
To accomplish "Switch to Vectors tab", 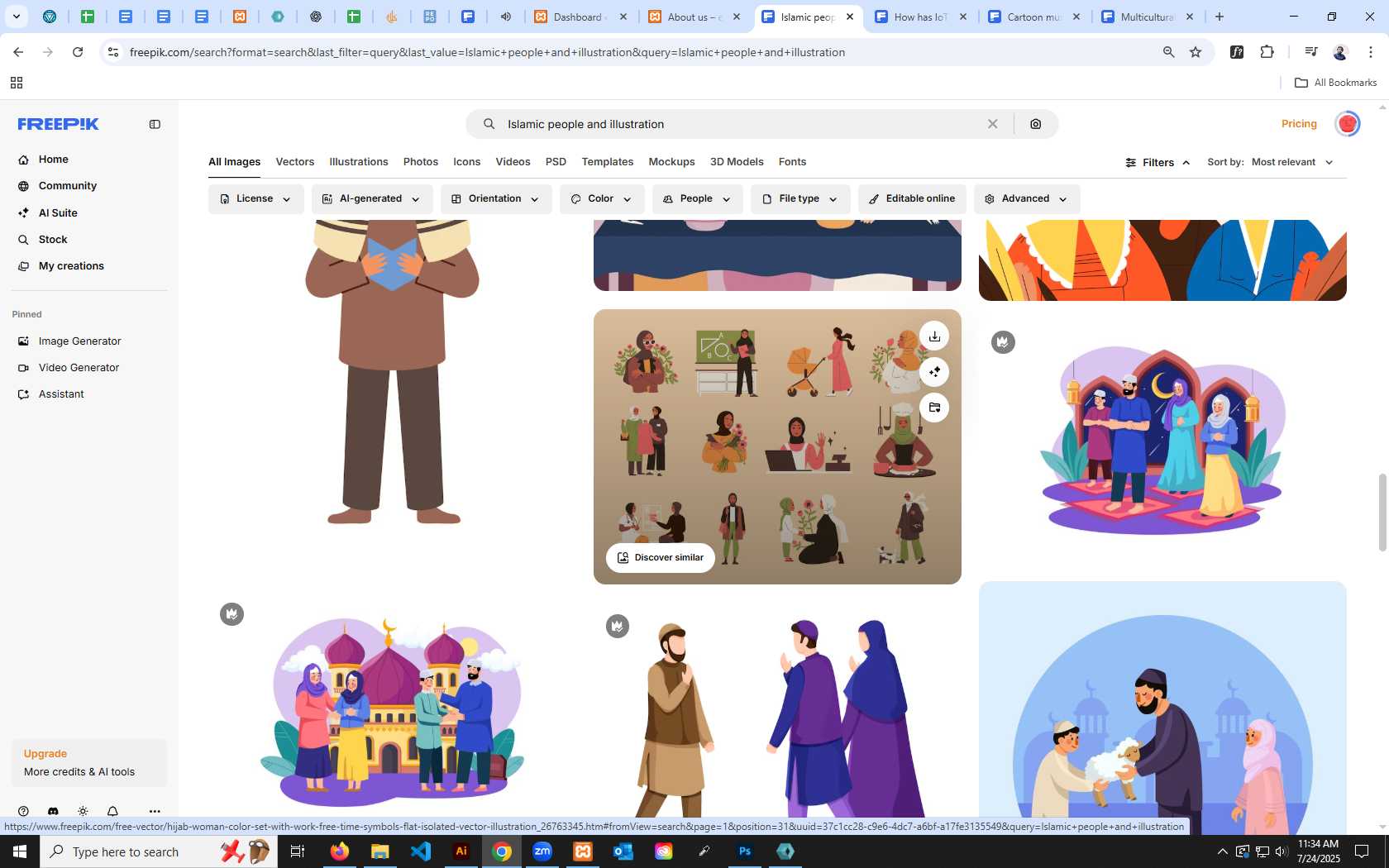I will tap(295, 162).
